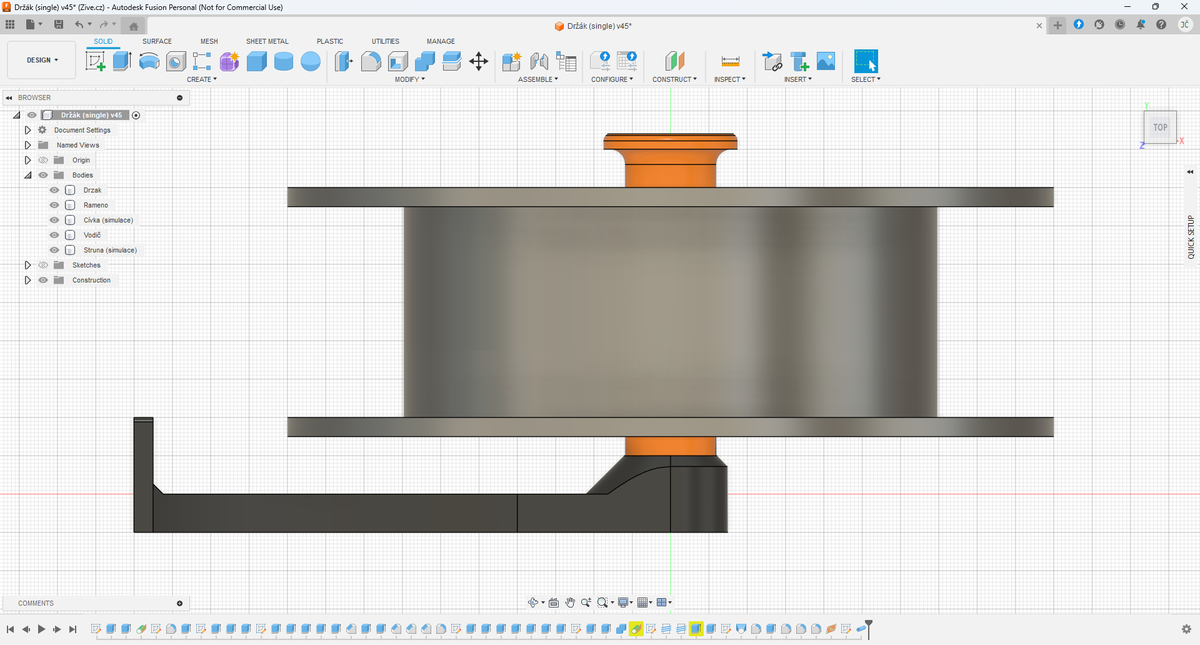Select the Fillet tool
1200x645 pixels.
click(x=370, y=61)
